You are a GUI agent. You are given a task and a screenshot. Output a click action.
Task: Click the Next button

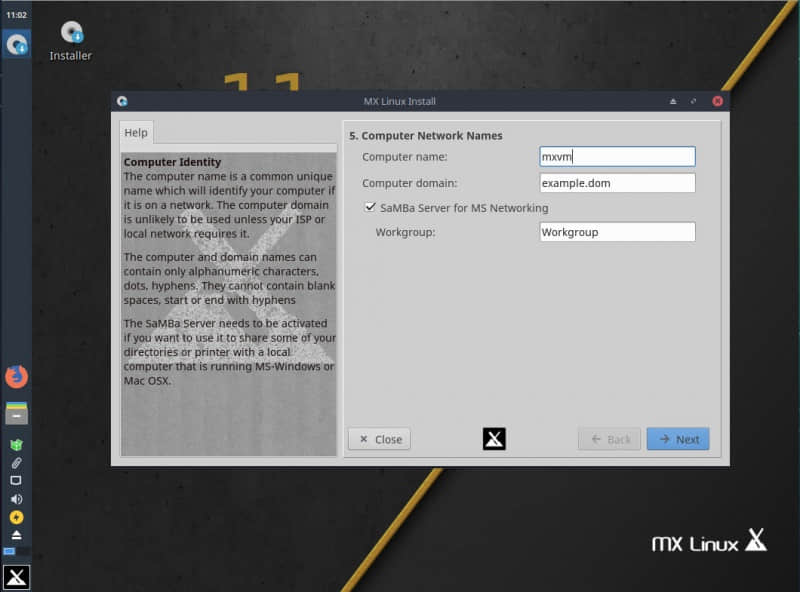pos(678,439)
